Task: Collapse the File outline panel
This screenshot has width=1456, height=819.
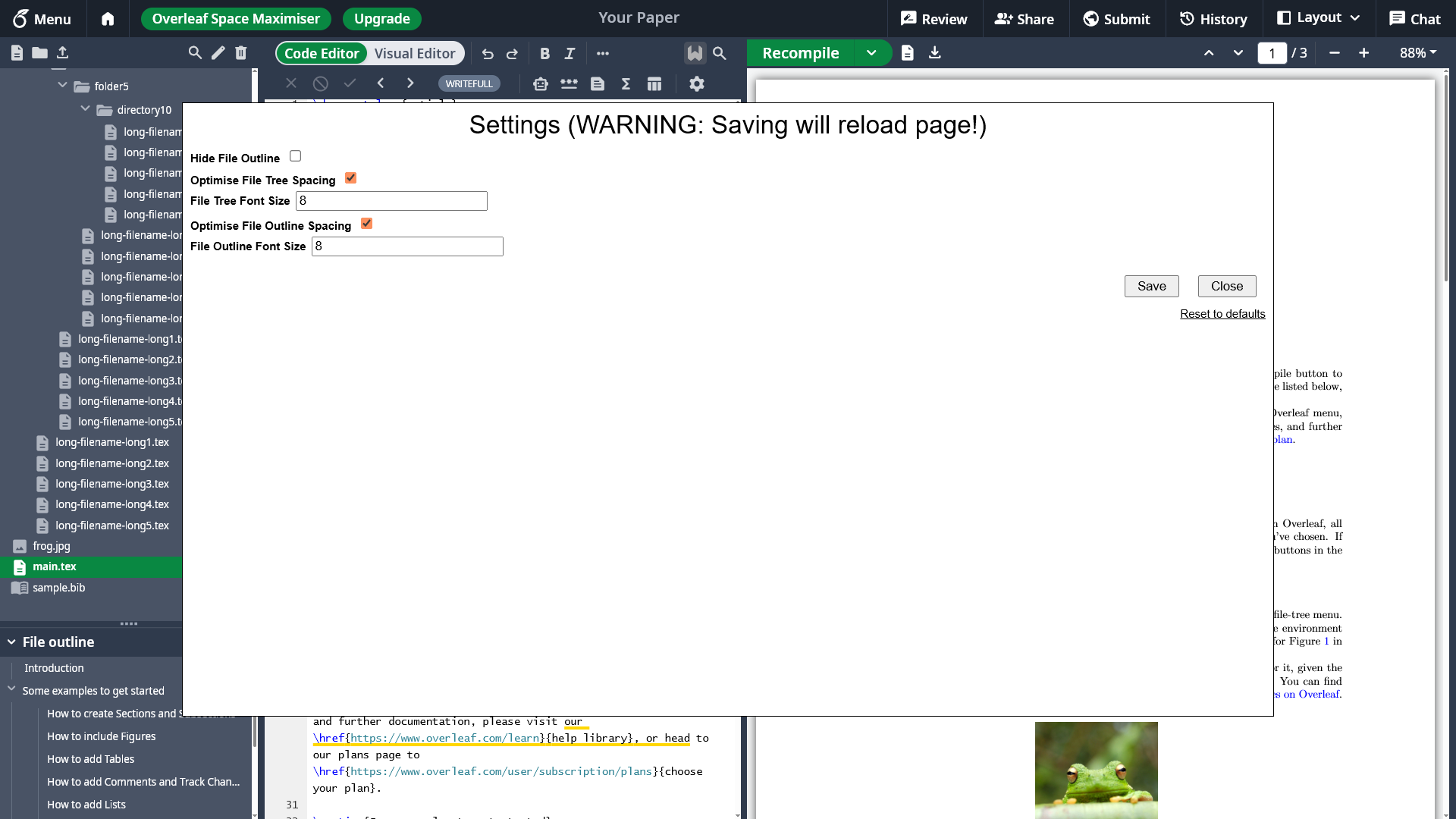Action: pyautogui.click(x=11, y=642)
